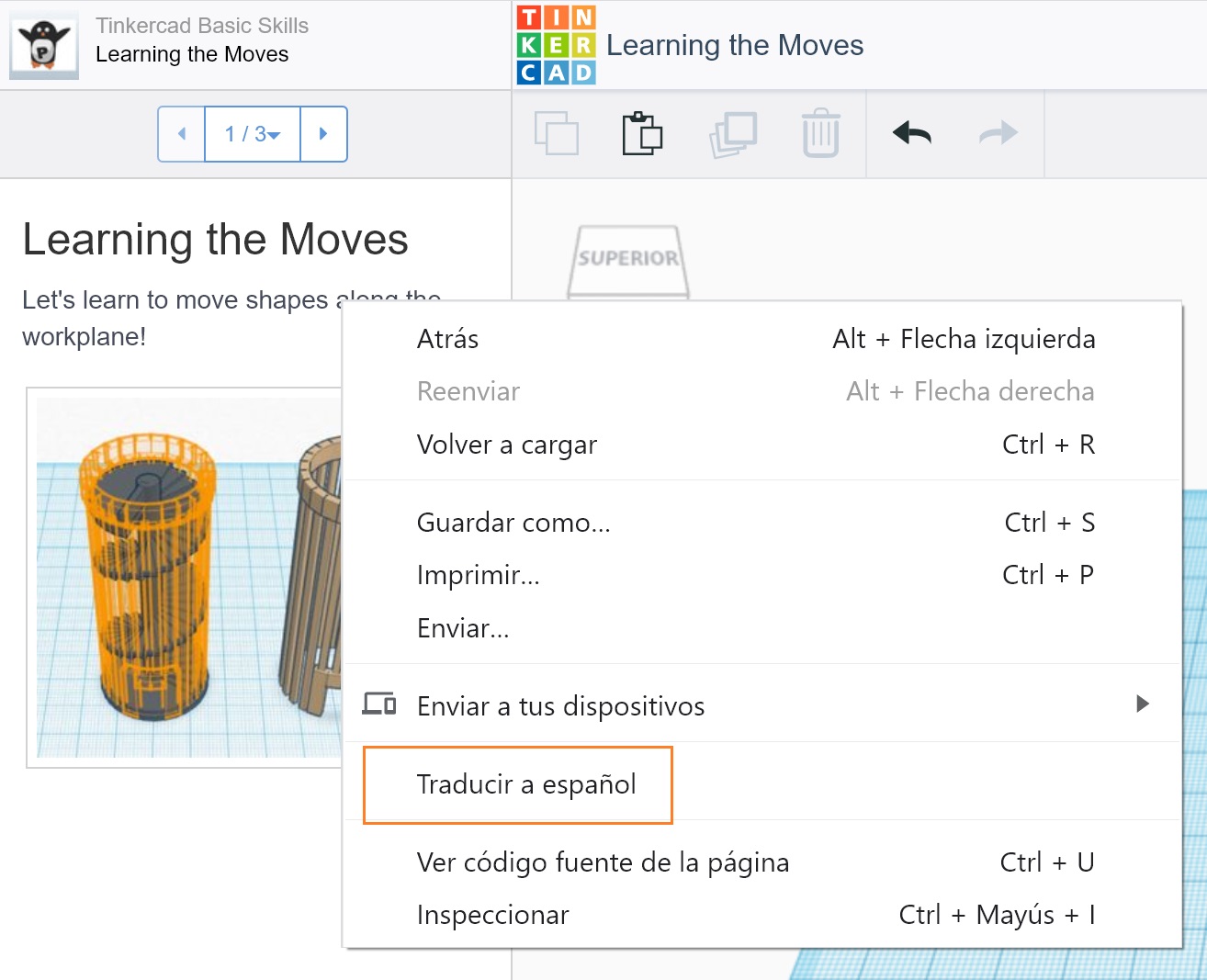Click the Paste clipboard icon
Image resolution: width=1207 pixels, height=980 pixels.
[x=642, y=133]
